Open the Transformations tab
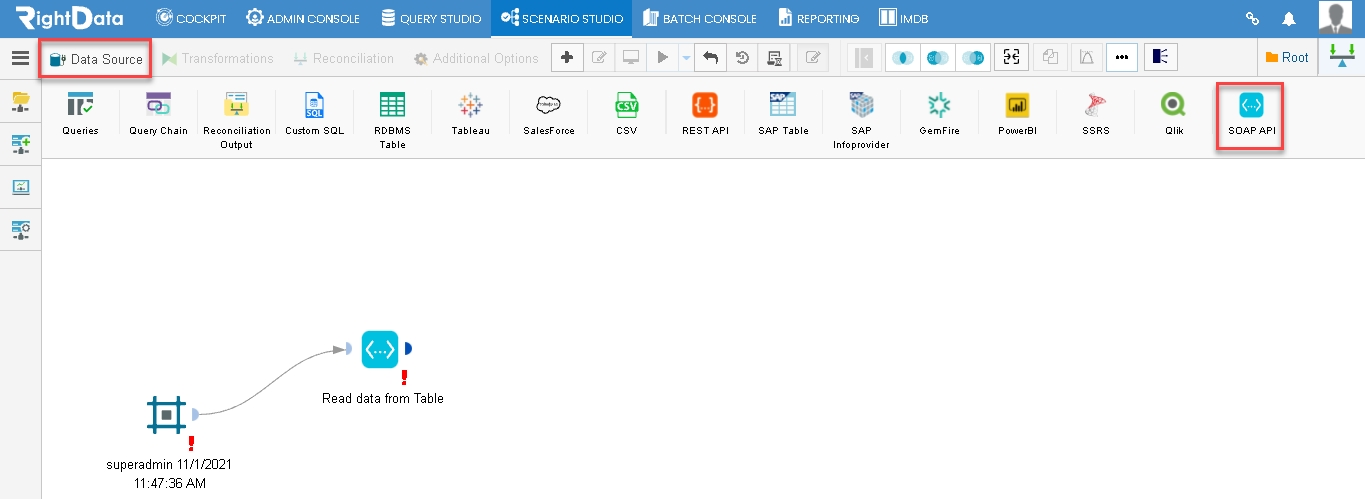The width and height of the screenshot is (1365, 499). pyautogui.click(x=217, y=59)
